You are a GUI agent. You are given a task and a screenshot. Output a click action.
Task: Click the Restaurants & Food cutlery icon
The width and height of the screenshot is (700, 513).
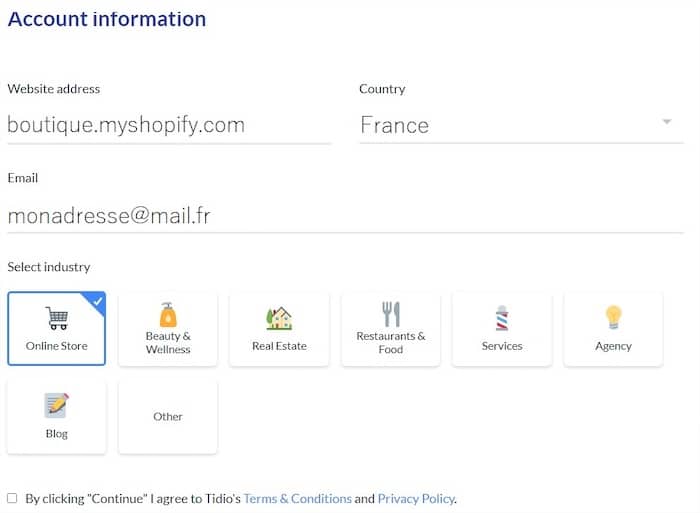coord(391,314)
